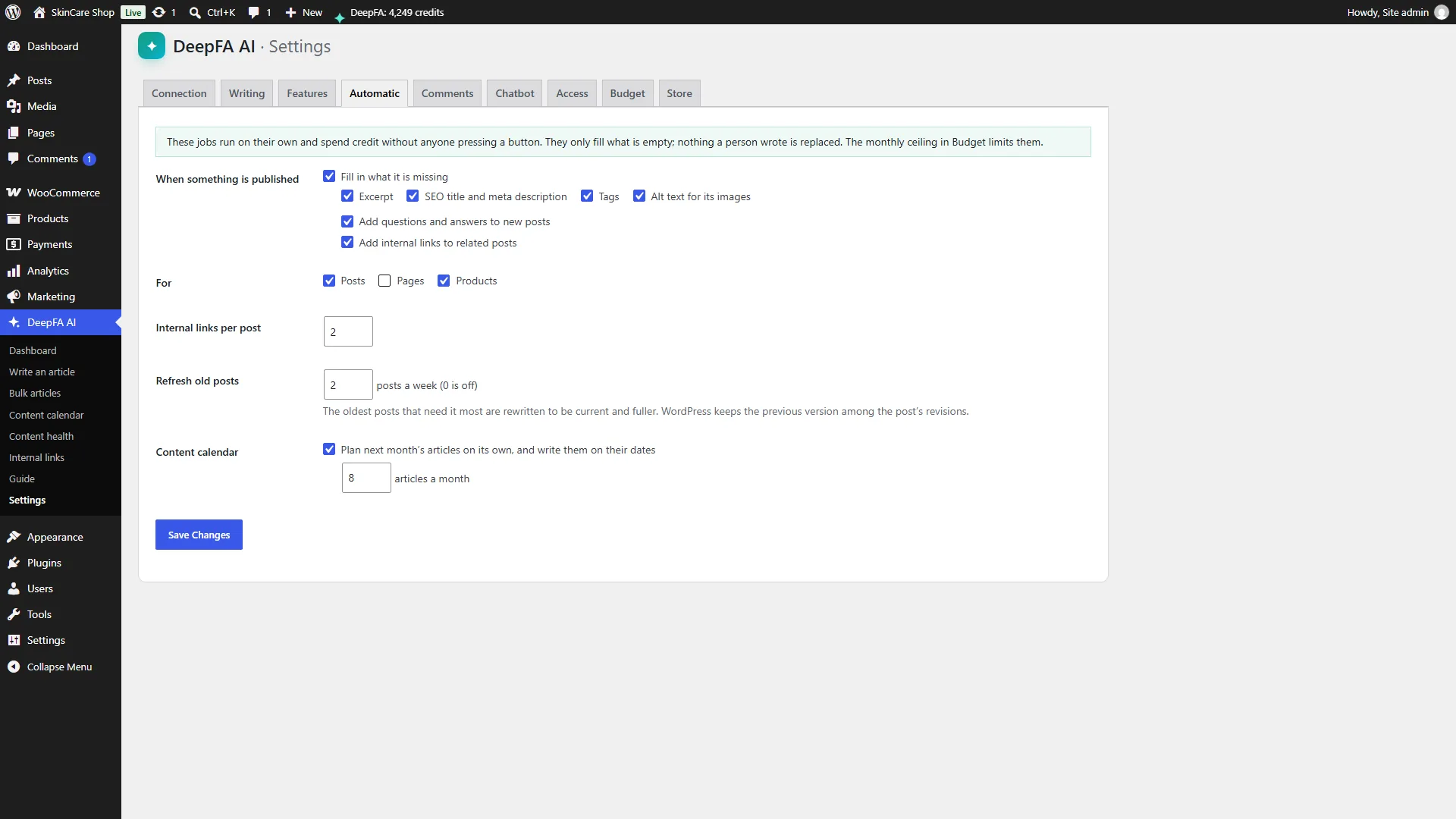Screen dimensions: 1456x819
Task: Toggle the Tags checkbox
Action: coord(587,196)
